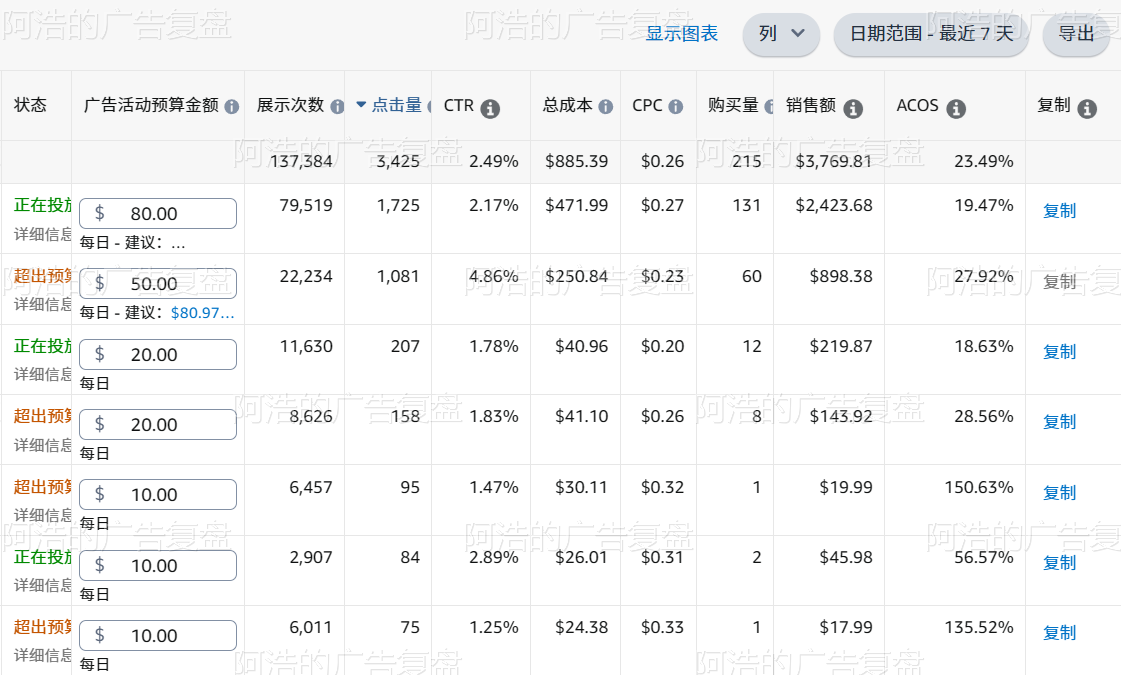Click 详细信息 under first 正在投放 status

[x=43, y=234]
